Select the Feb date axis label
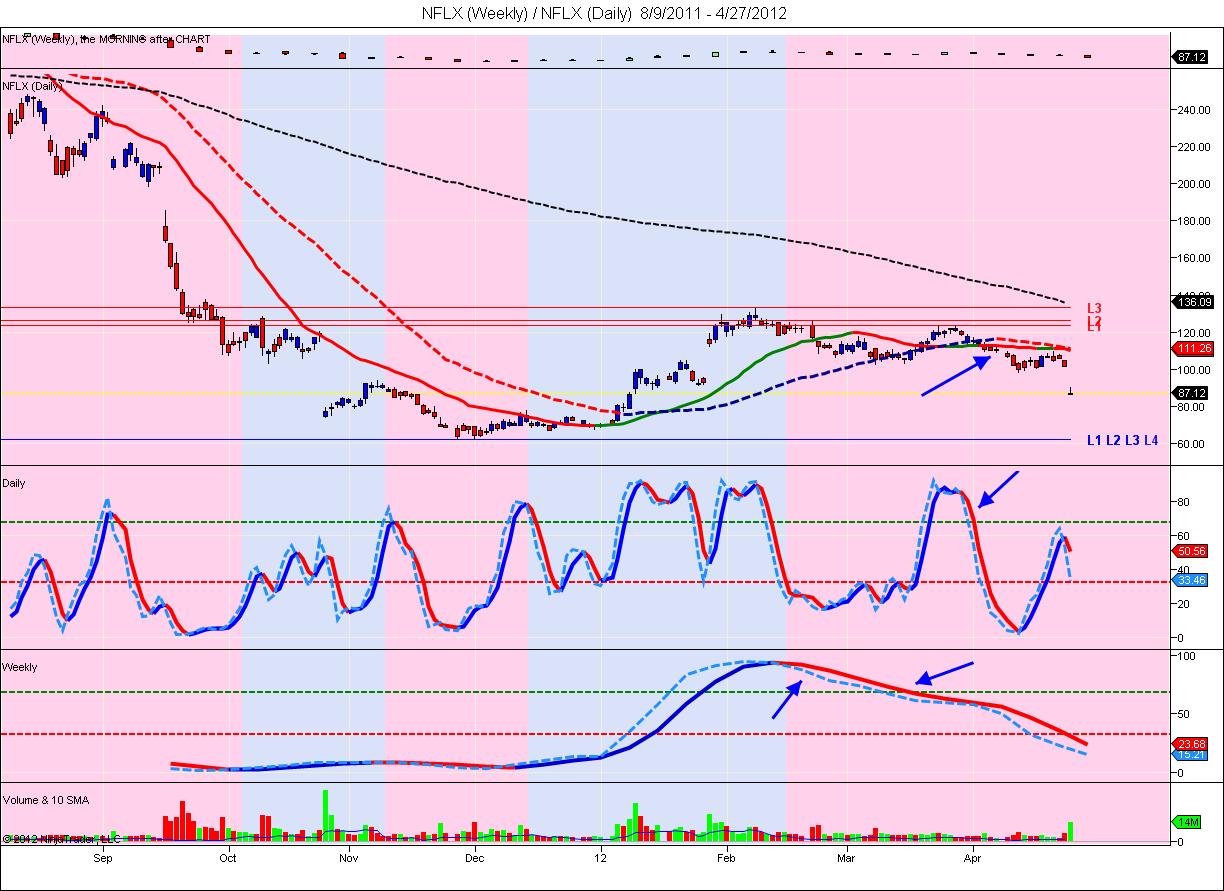Screen dimensions: 1224x891 pos(726,858)
